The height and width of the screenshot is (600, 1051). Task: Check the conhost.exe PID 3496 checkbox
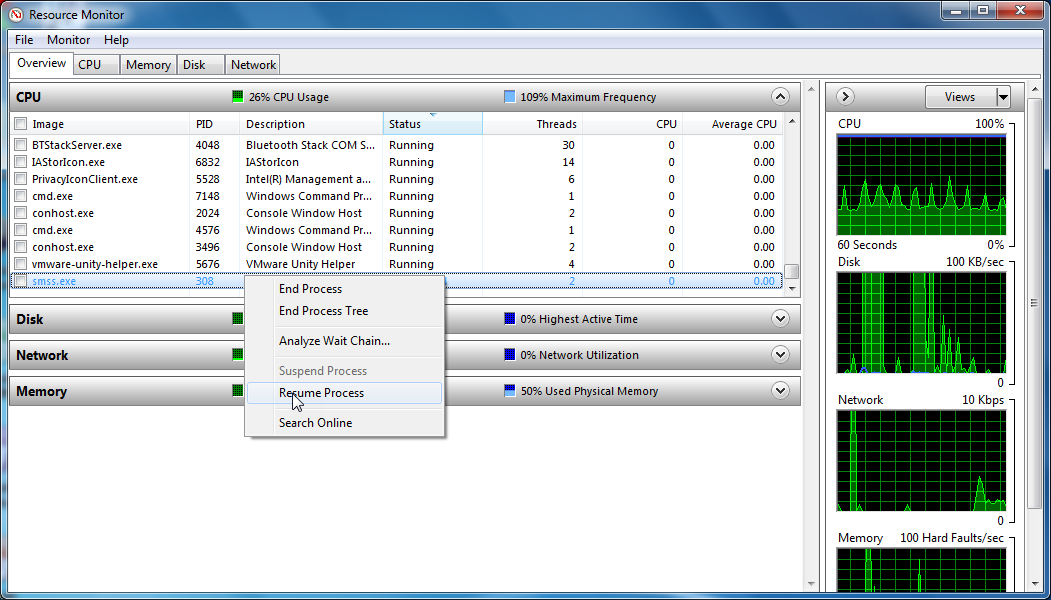pos(21,247)
